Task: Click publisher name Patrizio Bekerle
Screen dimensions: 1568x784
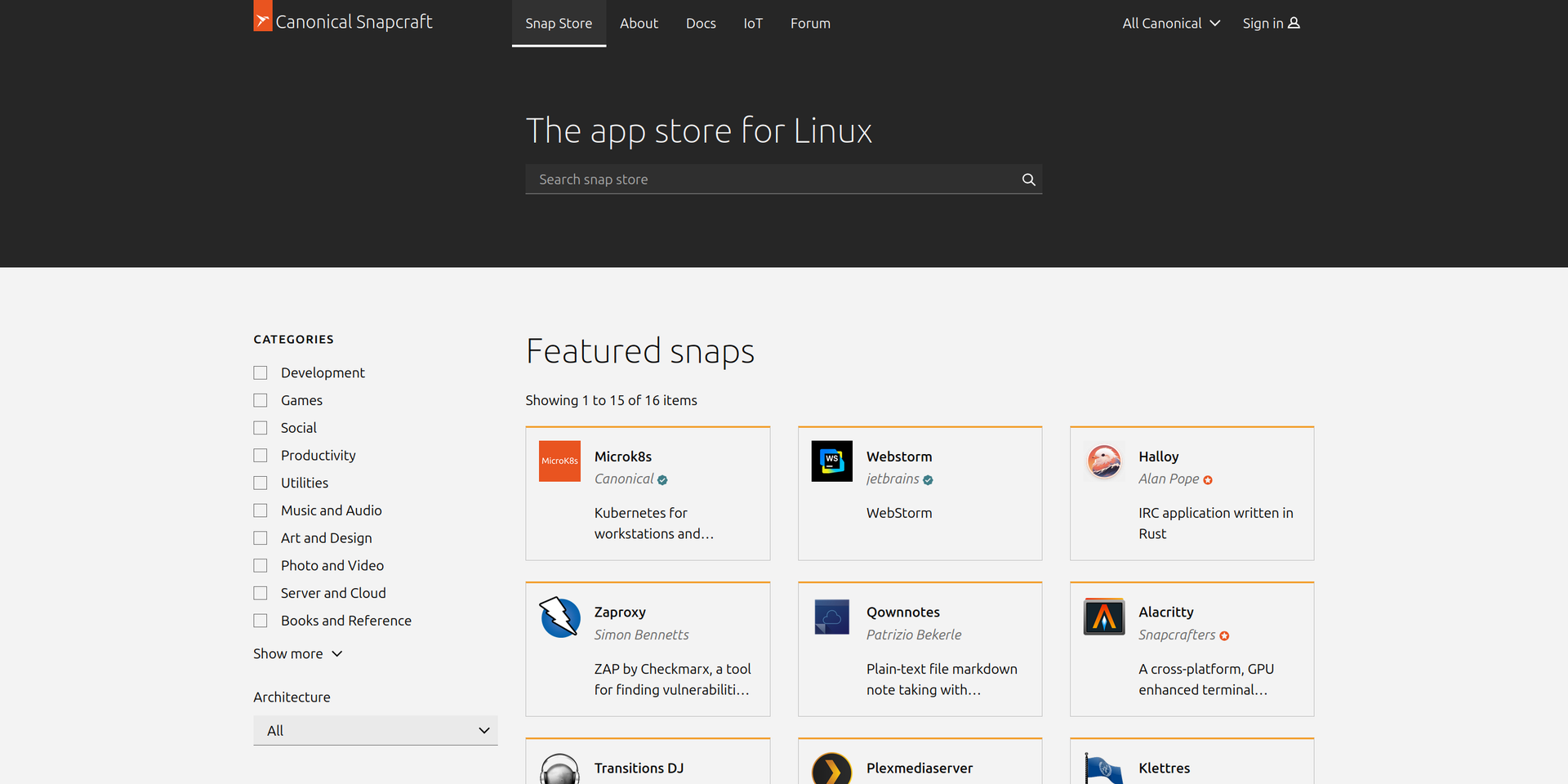Action: click(914, 635)
